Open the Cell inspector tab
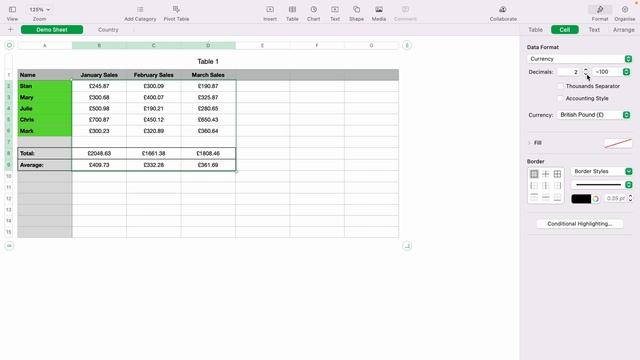Screen dimensions: 640x360 564,29
